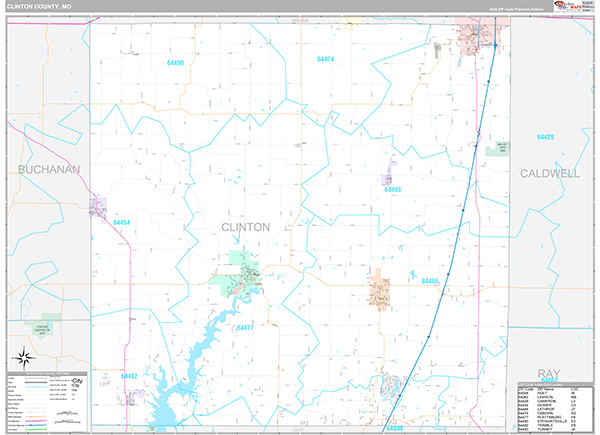
Task: Select the 64474 ZIP code label
Action: pyautogui.click(x=325, y=59)
